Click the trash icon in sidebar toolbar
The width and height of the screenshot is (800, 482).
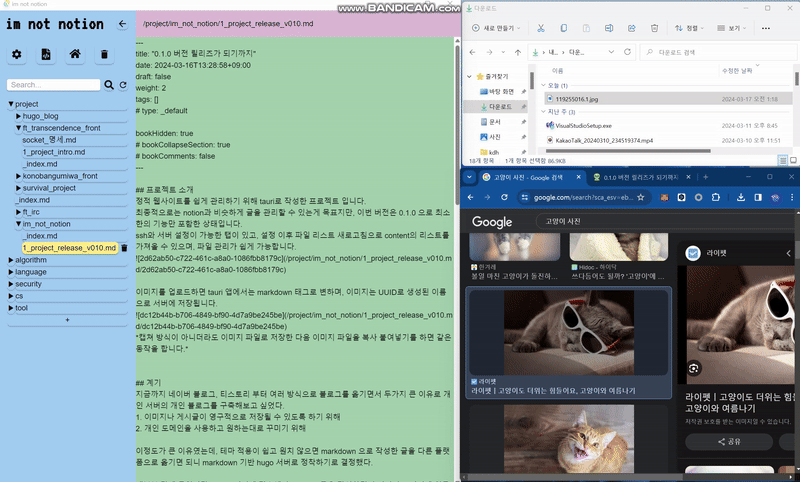coord(104,54)
